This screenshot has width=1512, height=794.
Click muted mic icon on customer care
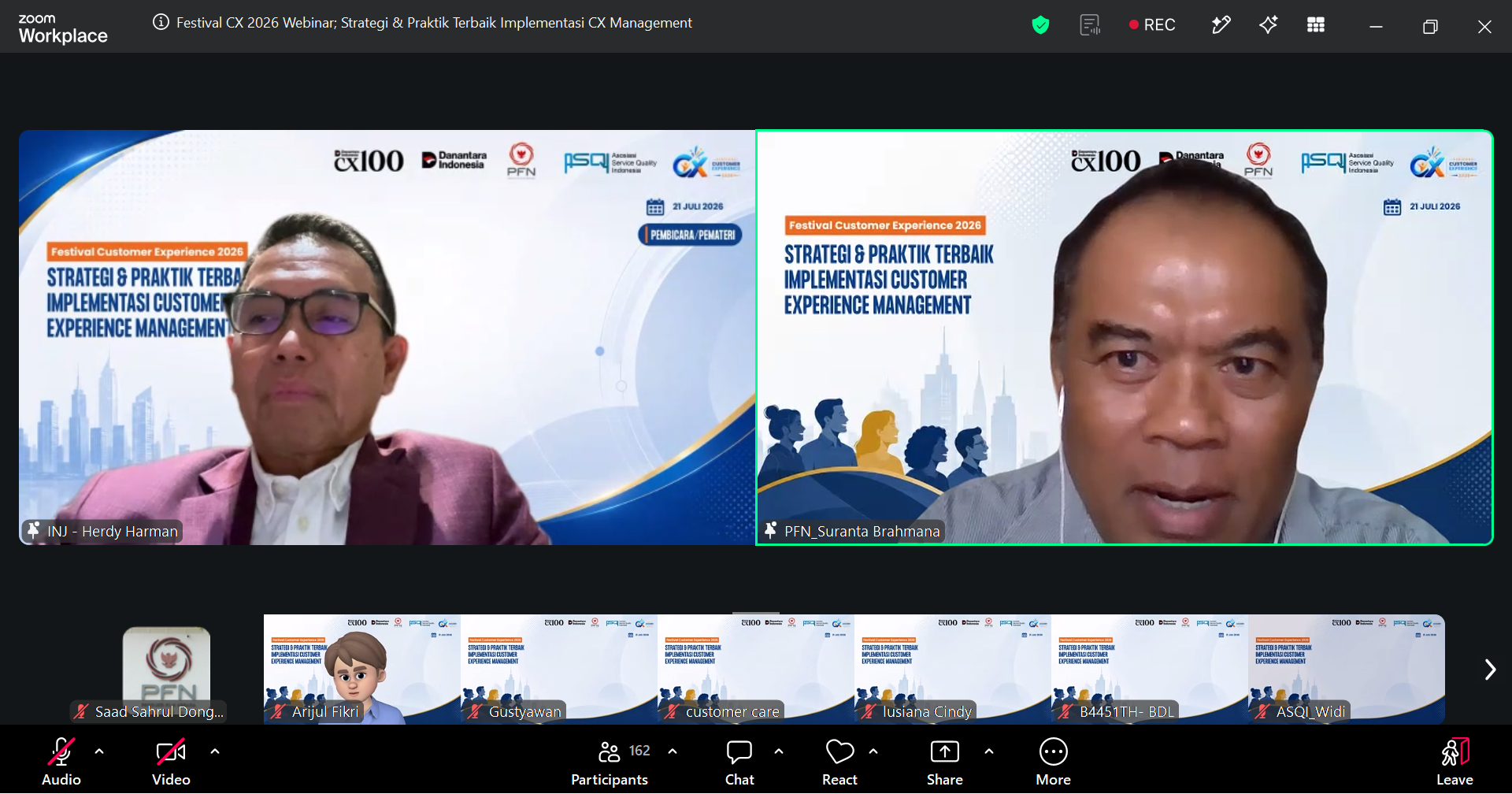point(672,712)
